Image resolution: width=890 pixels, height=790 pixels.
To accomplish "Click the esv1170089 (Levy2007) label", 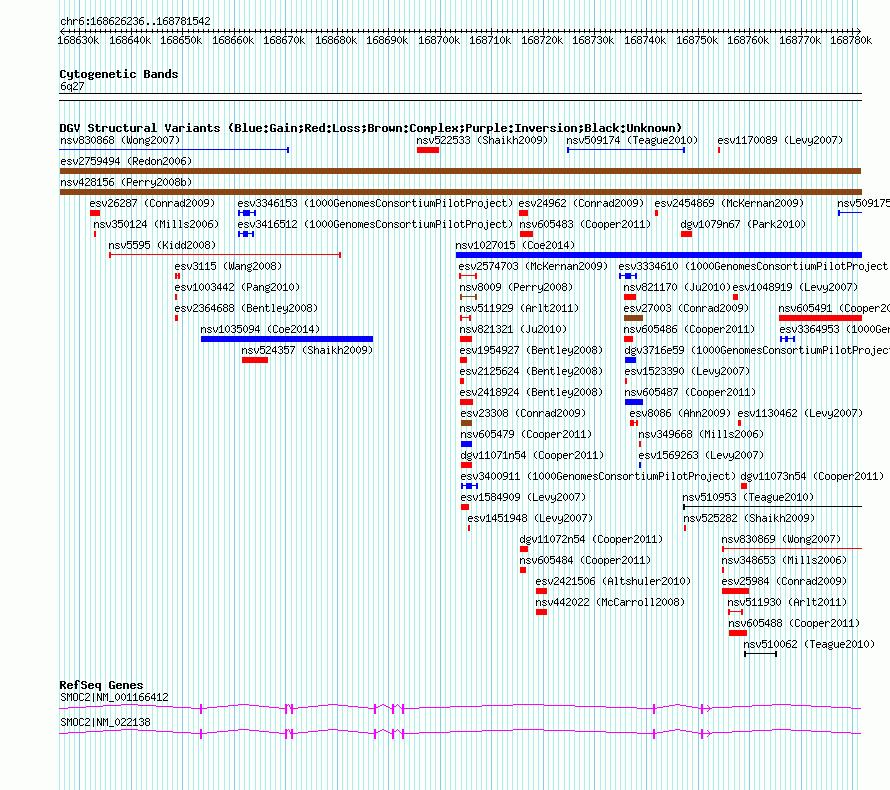I will [x=780, y=140].
